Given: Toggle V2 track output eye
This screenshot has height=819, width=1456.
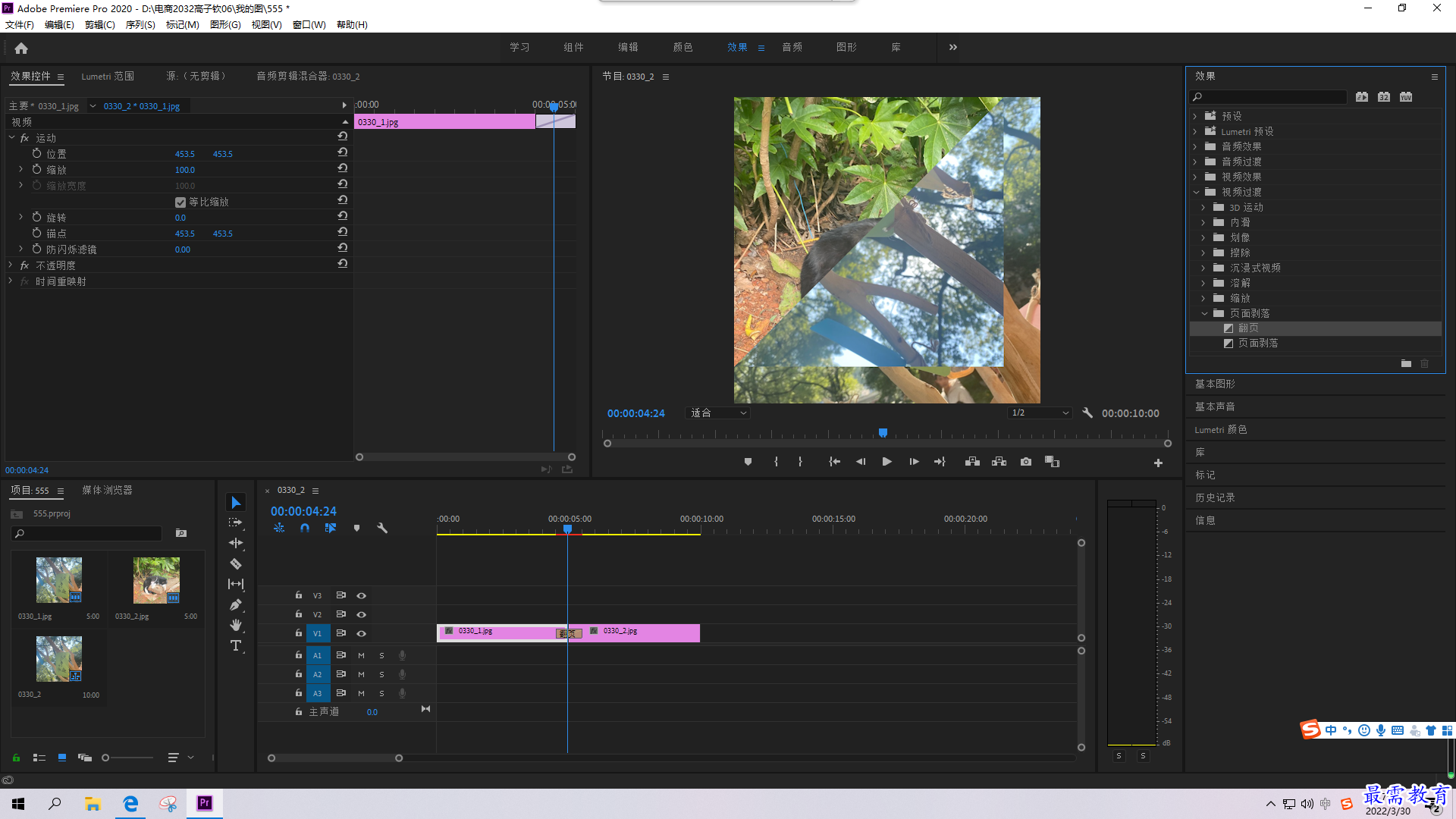Looking at the screenshot, I should click(362, 614).
